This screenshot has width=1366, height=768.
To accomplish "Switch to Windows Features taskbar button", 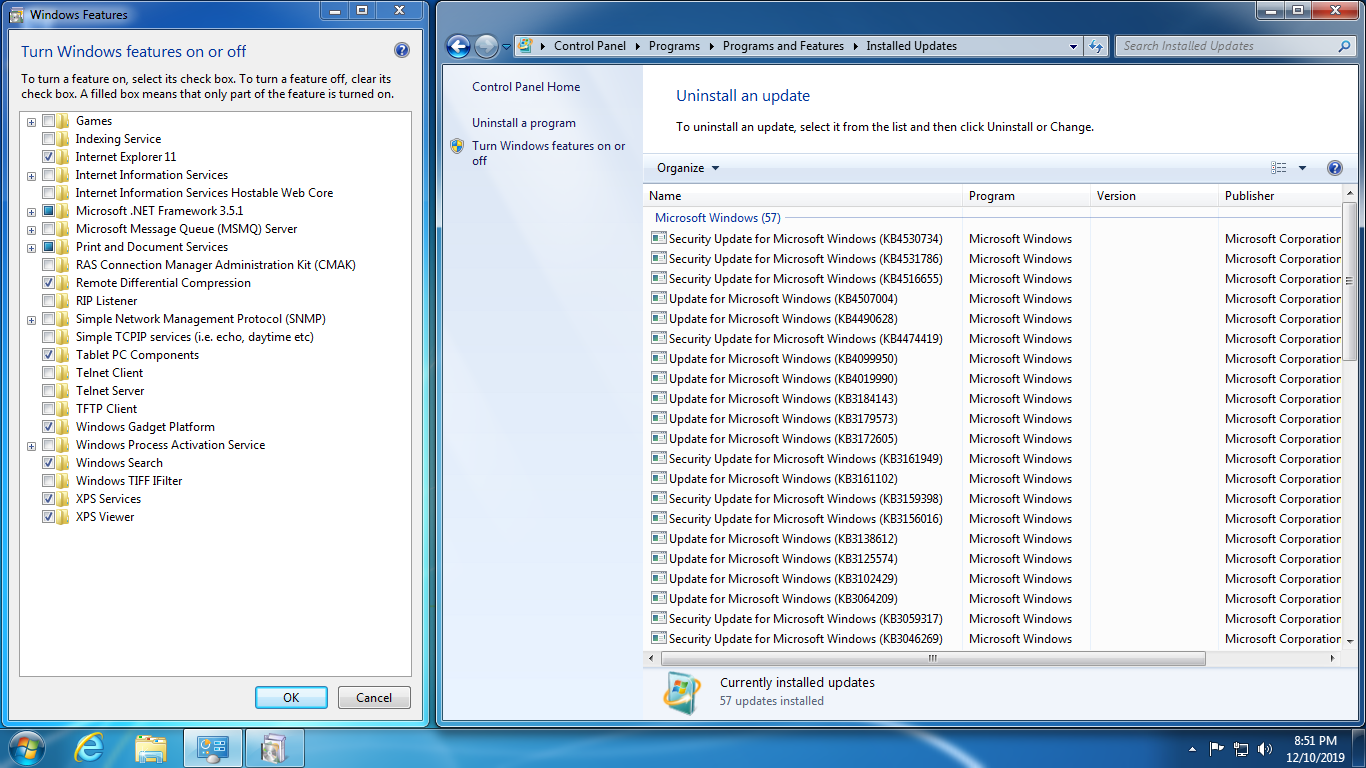I will pyautogui.click(x=275, y=747).
